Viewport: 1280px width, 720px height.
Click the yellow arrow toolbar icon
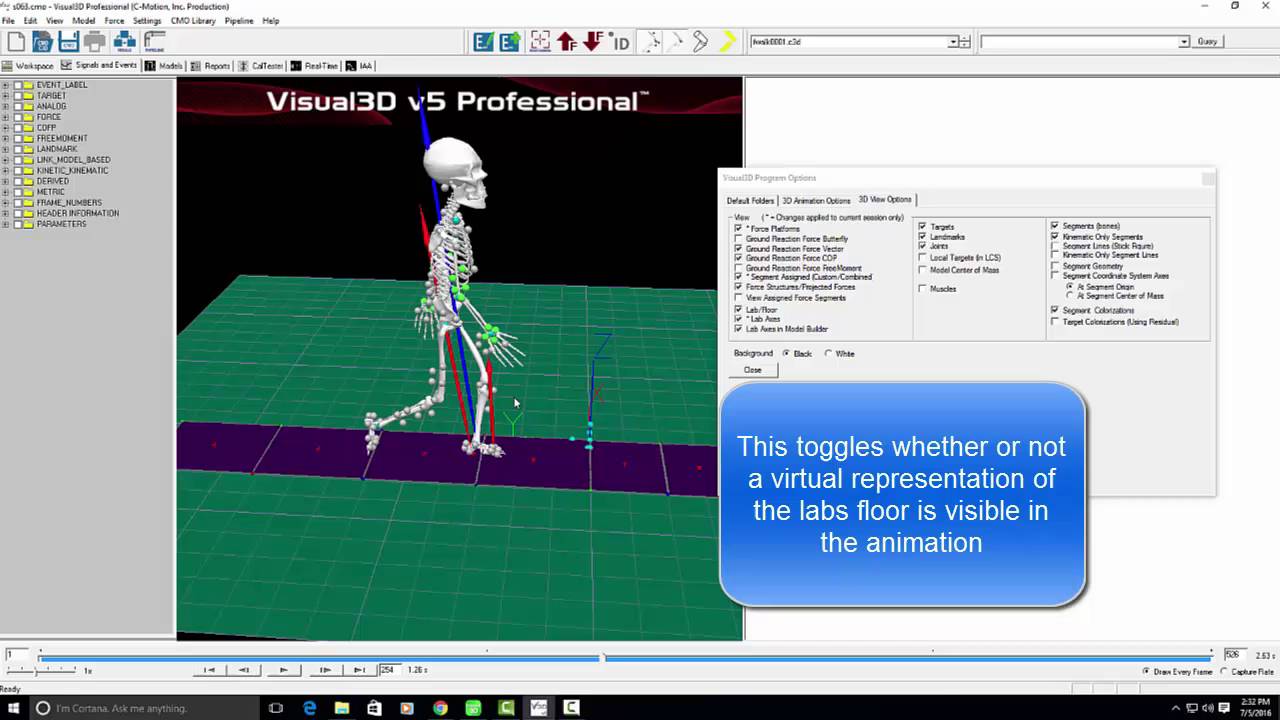[x=728, y=41]
